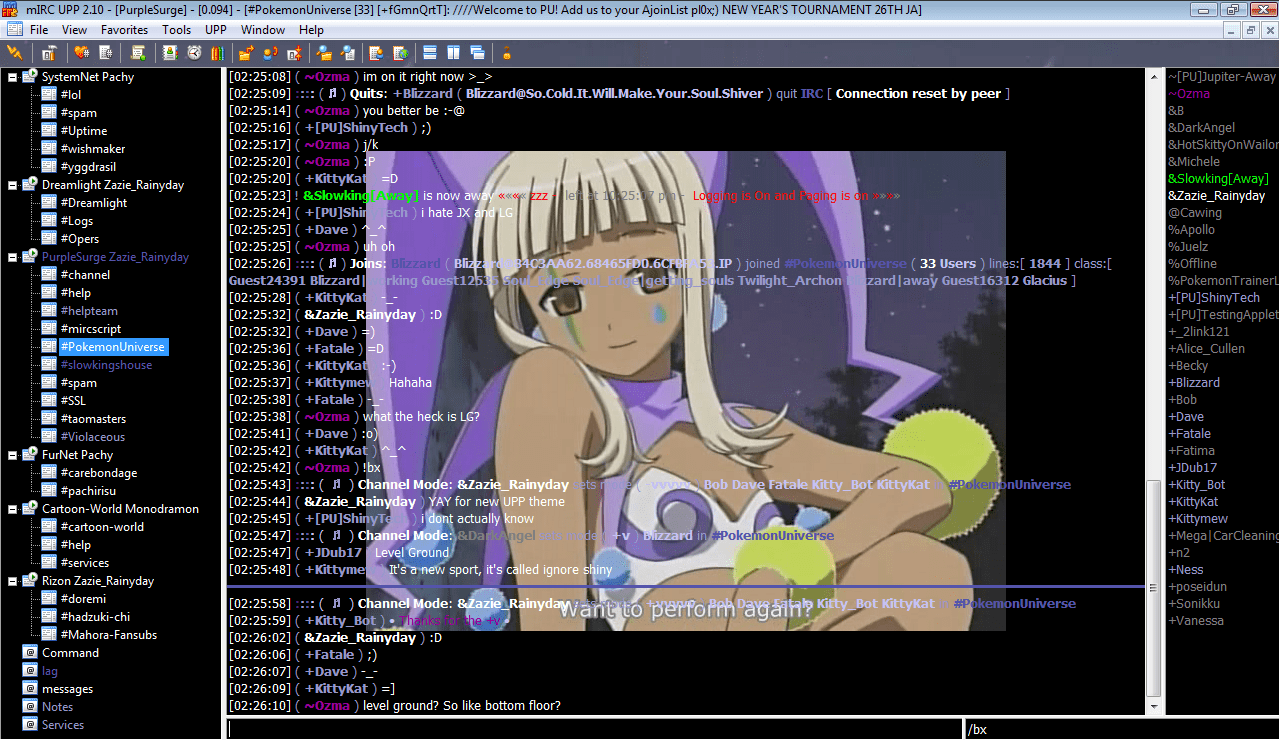Collapse the FurNet Pachy network tree
This screenshot has height=740, width=1279.
click(12, 455)
